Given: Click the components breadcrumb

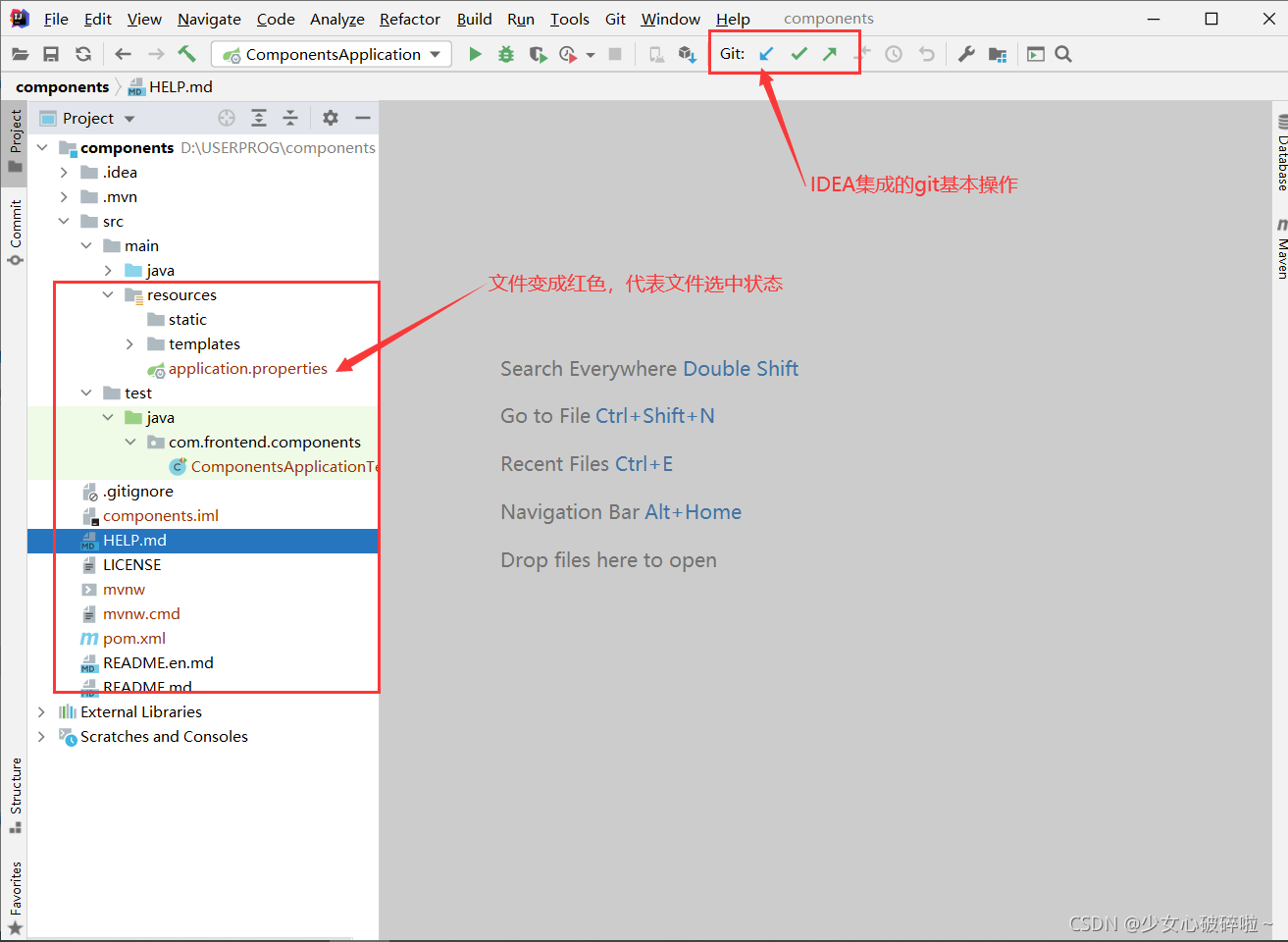Looking at the screenshot, I should point(62,86).
